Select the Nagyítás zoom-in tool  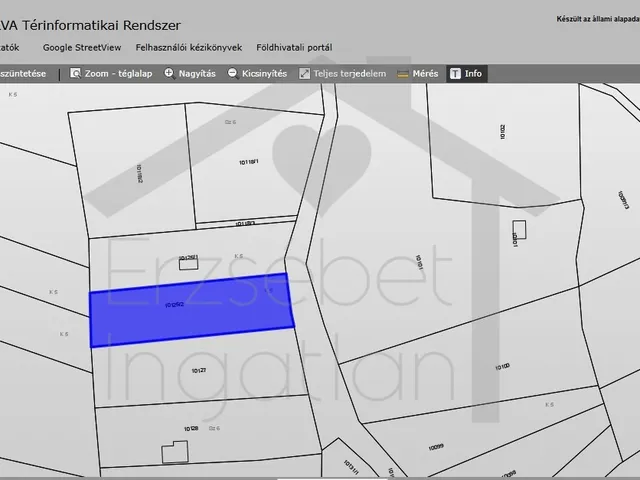point(190,73)
